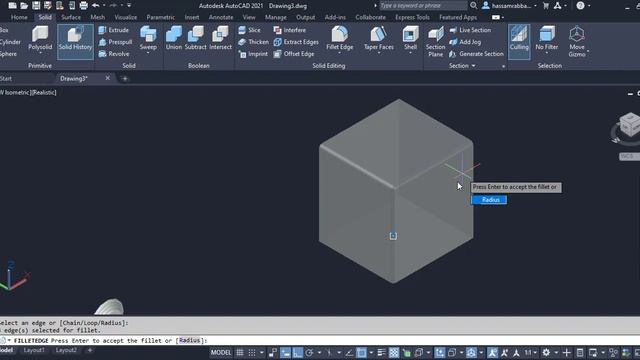This screenshot has height=360, width=640.
Task: Switch to the Annotate ribbon tab
Action: 221,17
